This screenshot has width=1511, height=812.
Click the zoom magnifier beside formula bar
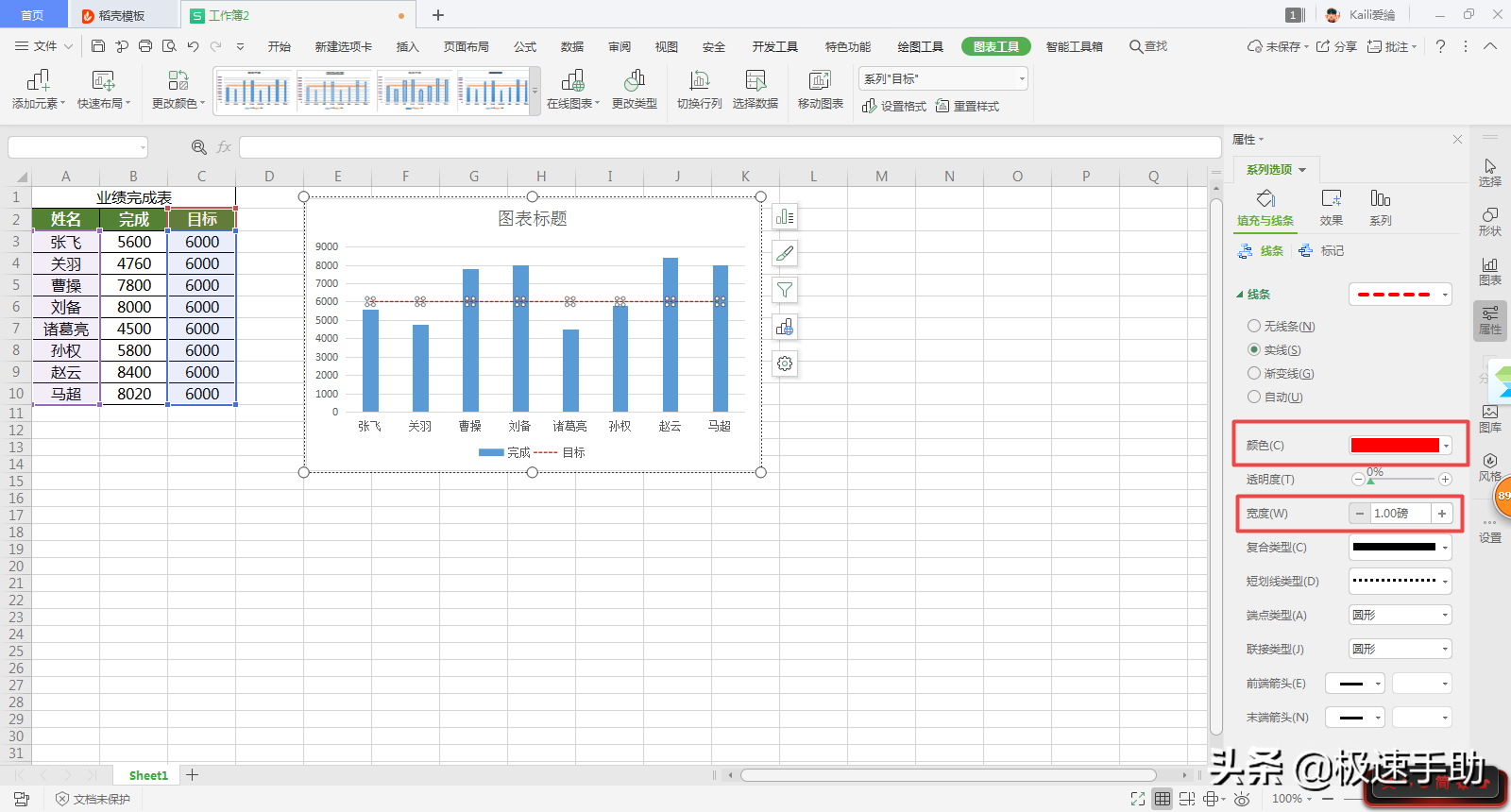point(199,147)
